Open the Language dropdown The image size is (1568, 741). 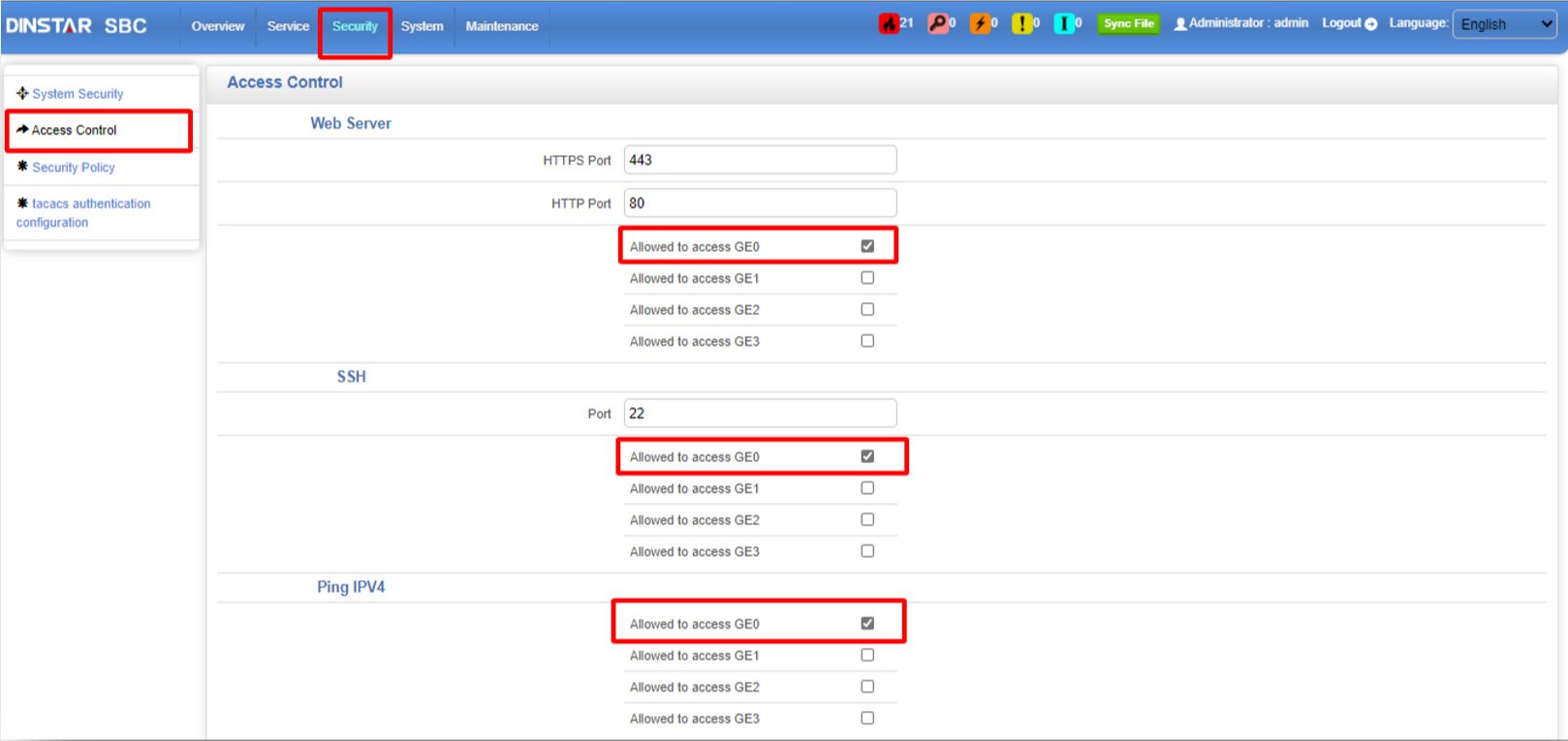pyautogui.click(x=1504, y=25)
